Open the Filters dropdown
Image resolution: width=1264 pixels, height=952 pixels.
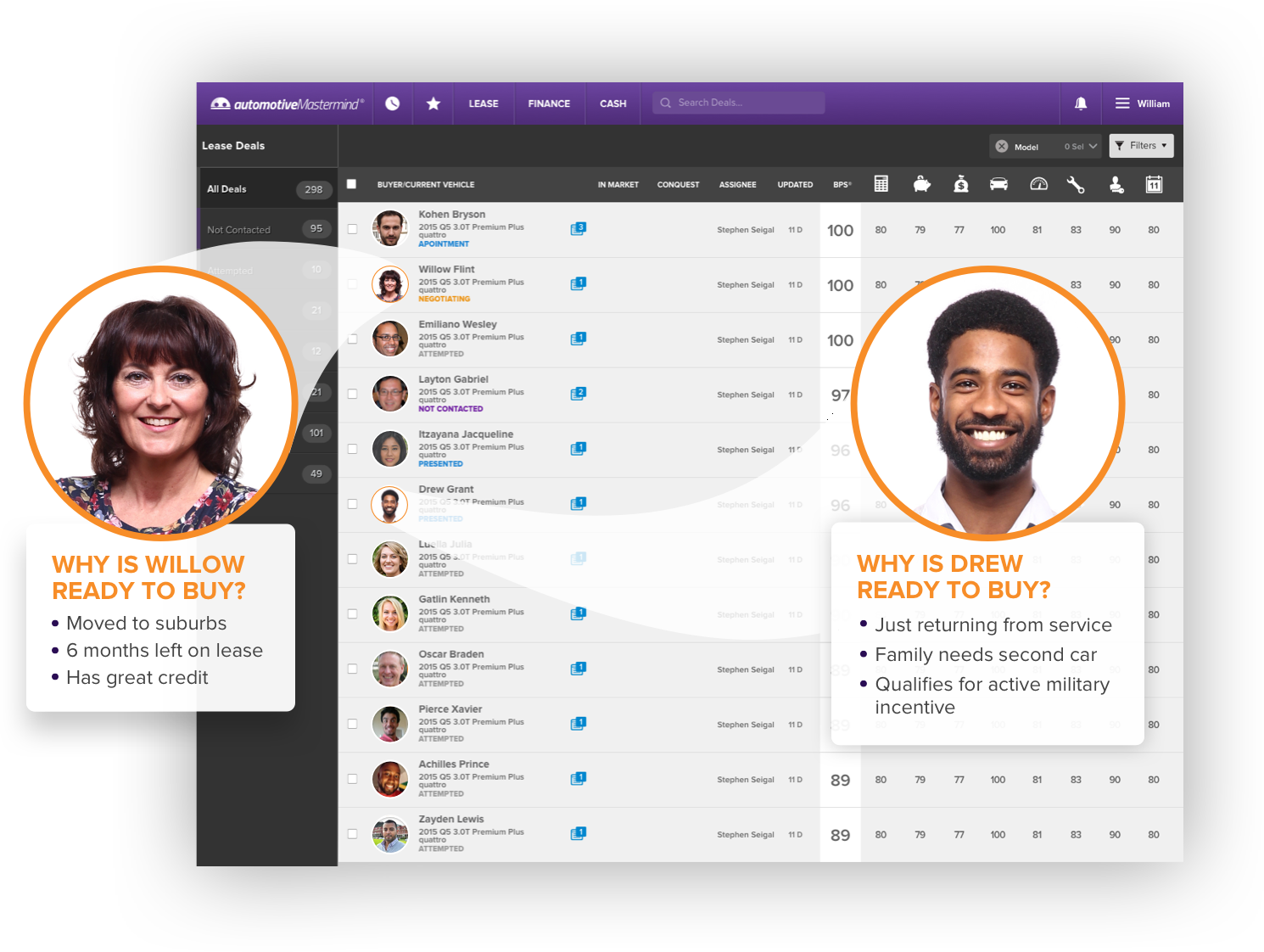[1141, 146]
